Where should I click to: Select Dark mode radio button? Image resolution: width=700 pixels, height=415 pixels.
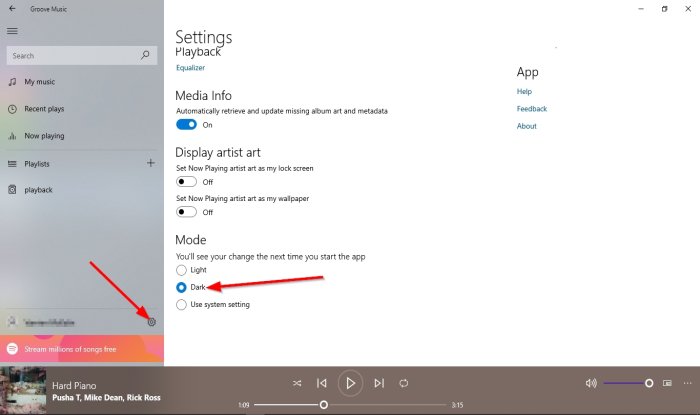(x=181, y=287)
